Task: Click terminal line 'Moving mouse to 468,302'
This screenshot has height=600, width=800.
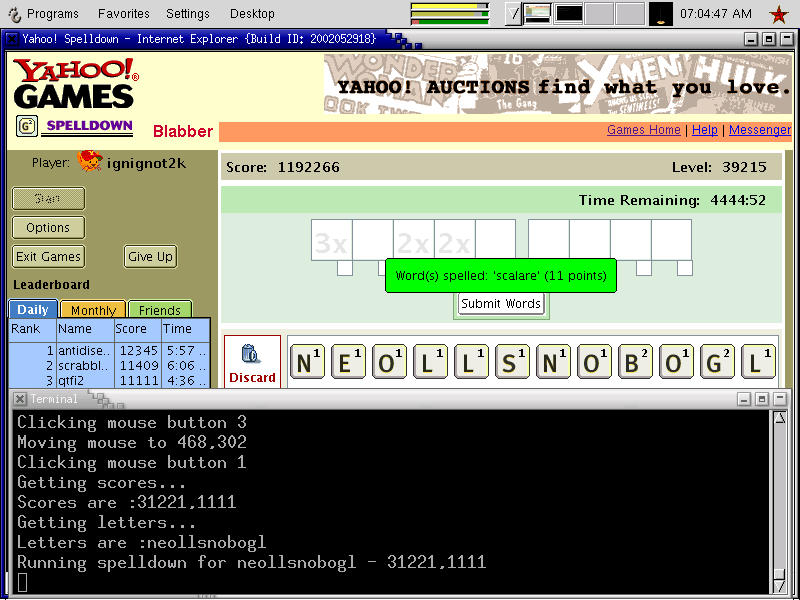Action: coord(132,442)
